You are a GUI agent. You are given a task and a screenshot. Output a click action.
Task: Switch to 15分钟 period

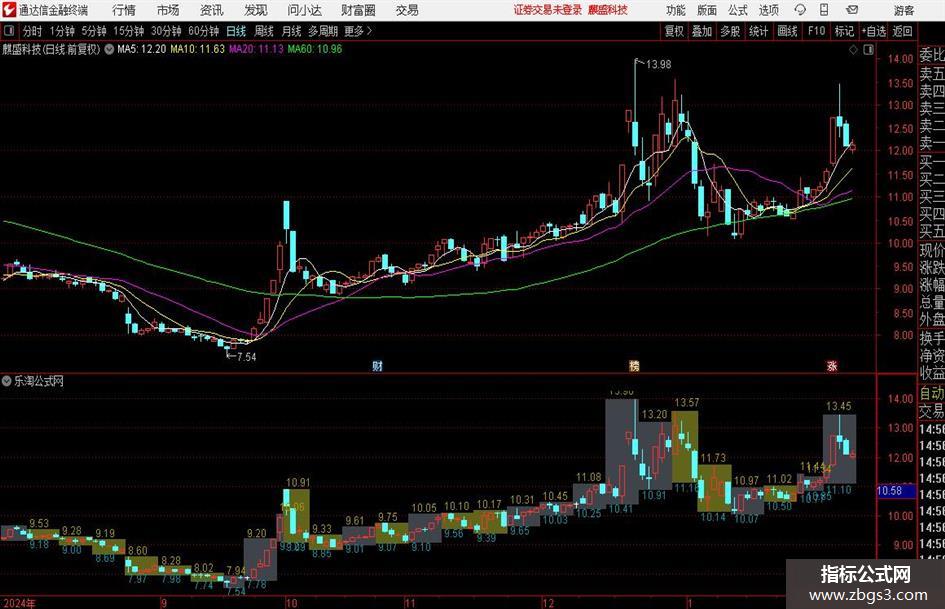[x=129, y=31]
